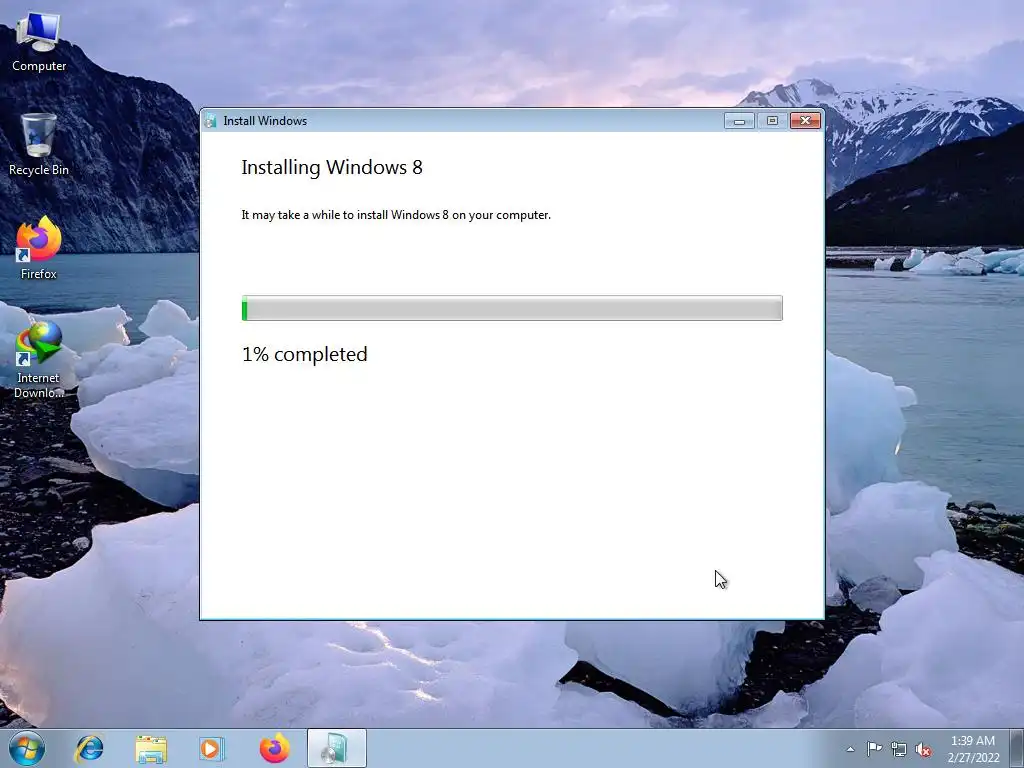
Task: Launch Internet Explorer from the taskbar
Action: tap(89, 748)
